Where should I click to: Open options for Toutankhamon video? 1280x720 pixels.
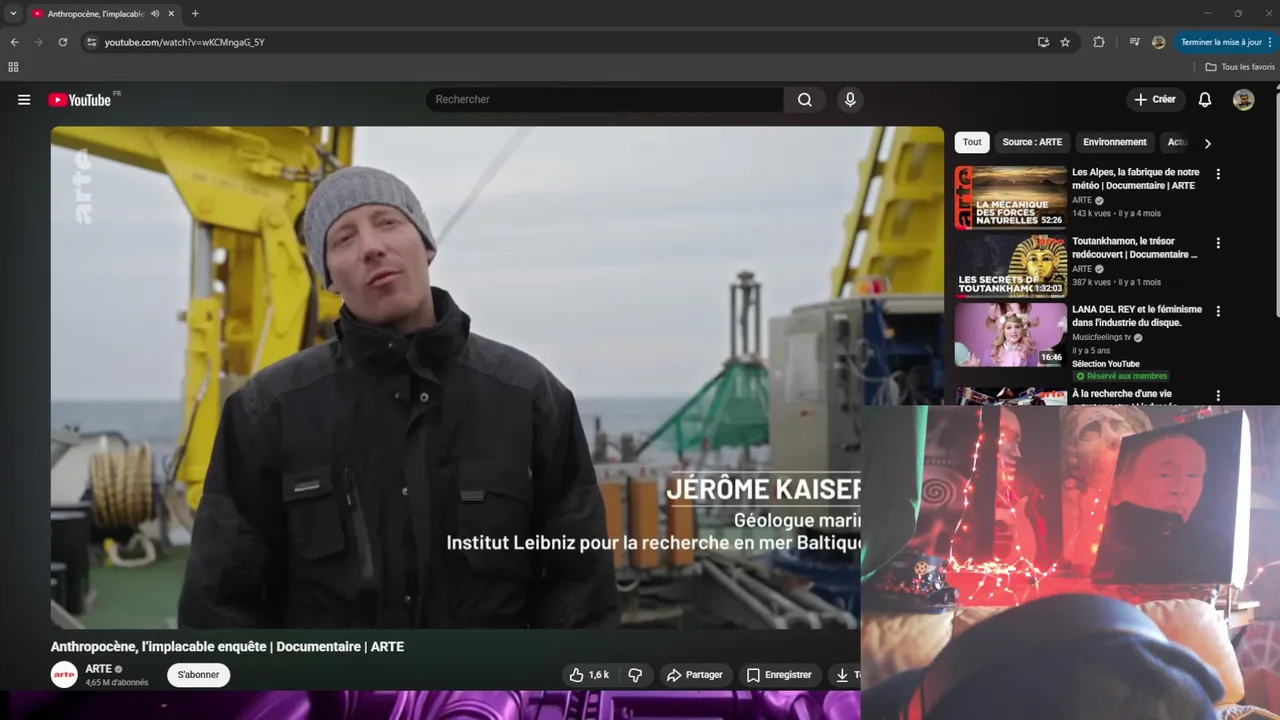click(1217, 243)
